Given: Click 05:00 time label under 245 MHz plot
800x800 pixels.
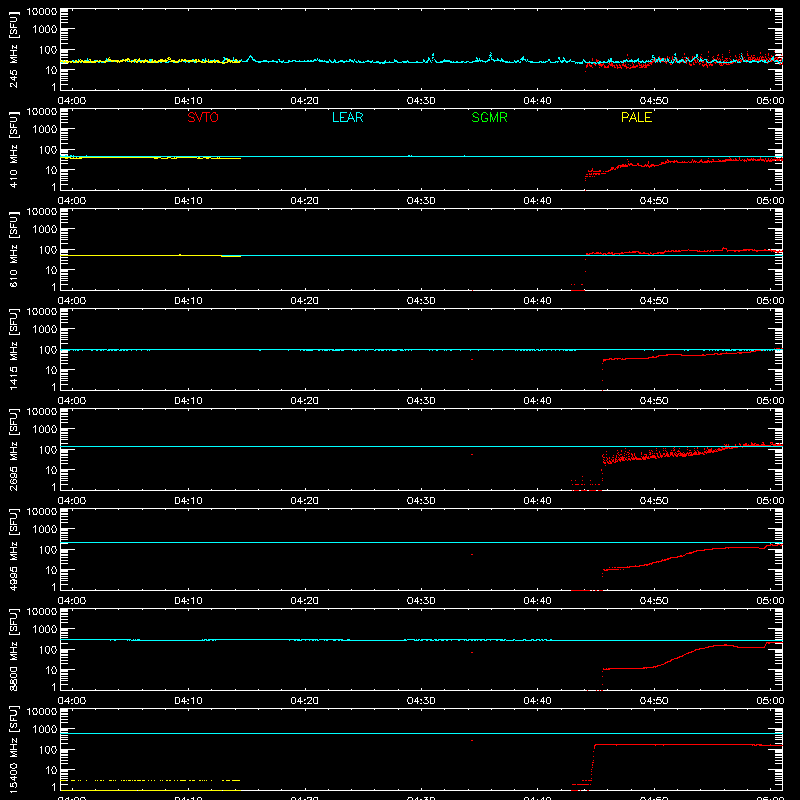Looking at the screenshot, I should (x=770, y=101).
